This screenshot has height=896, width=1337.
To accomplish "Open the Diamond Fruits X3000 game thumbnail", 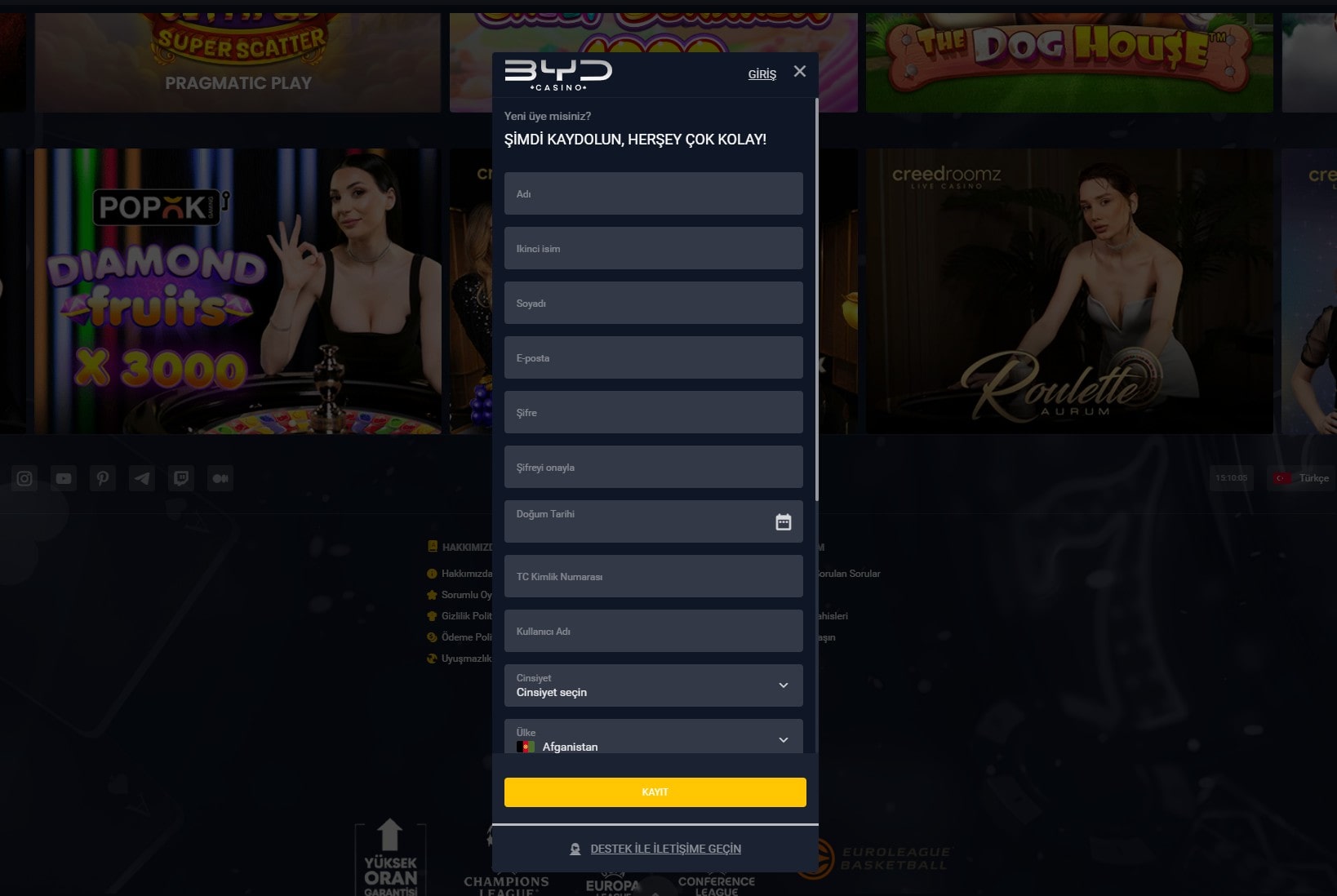I will point(238,291).
